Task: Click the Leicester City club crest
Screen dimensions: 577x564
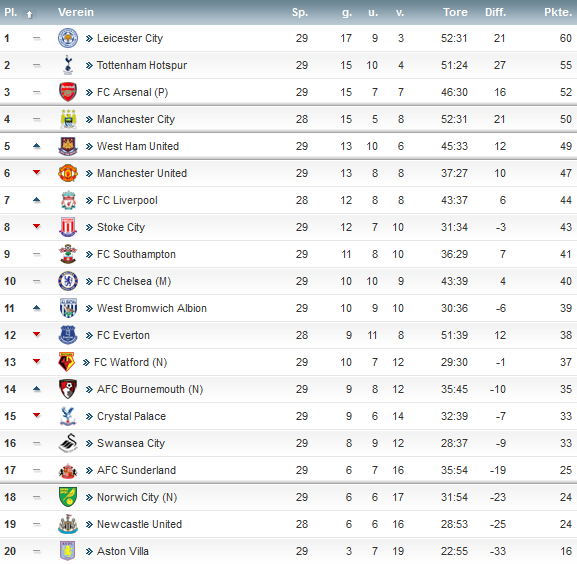Action: 68,38
